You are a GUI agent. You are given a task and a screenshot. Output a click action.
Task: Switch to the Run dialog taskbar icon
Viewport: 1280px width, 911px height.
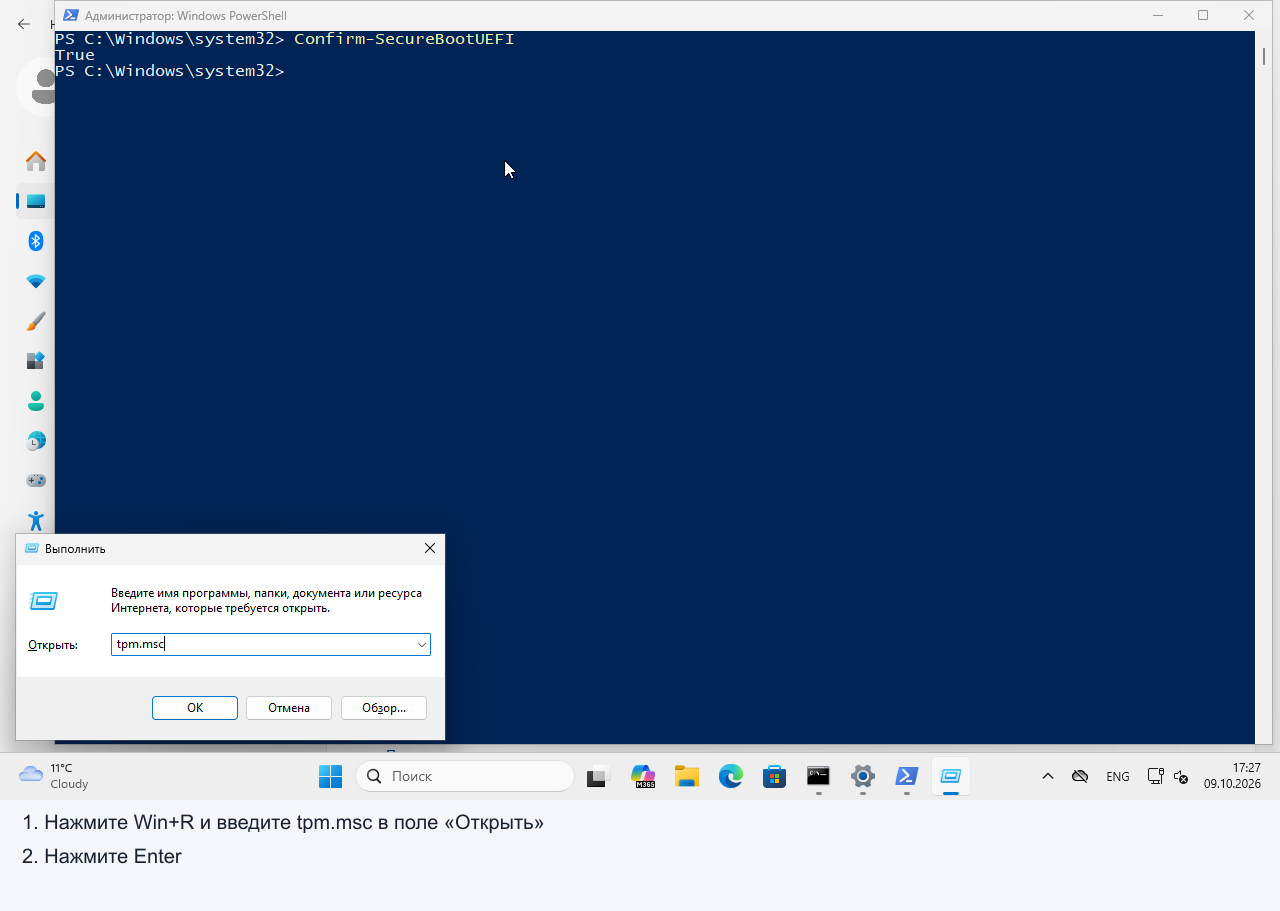pyautogui.click(x=951, y=776)
